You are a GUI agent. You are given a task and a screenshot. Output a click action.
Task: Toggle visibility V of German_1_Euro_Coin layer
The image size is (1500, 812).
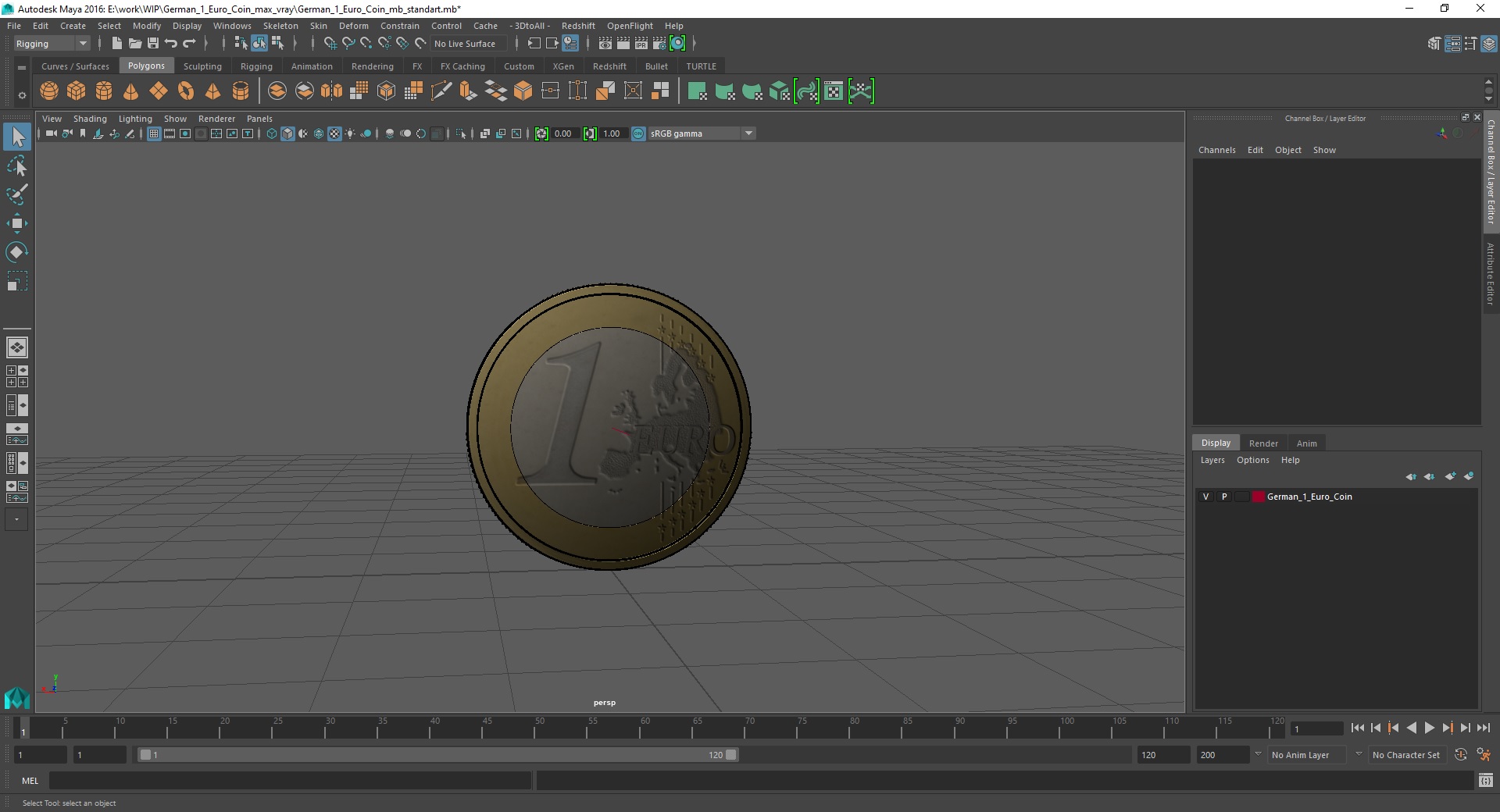pos(1205,497)
